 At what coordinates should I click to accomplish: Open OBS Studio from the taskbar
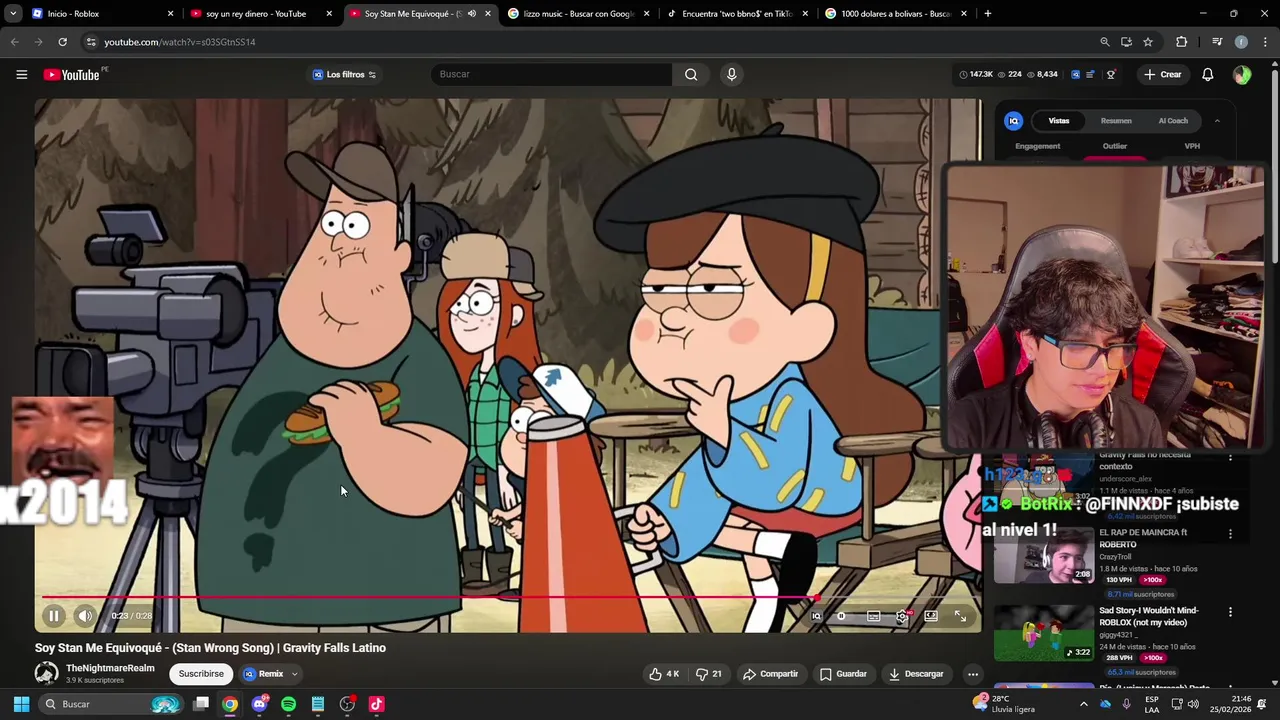pyautogui.click(x=347, y=704)
